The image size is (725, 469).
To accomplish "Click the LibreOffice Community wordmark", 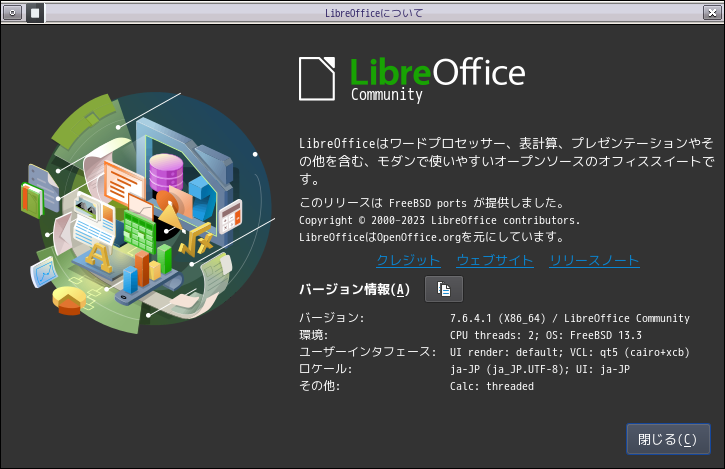I will click(x=437, y=80).
